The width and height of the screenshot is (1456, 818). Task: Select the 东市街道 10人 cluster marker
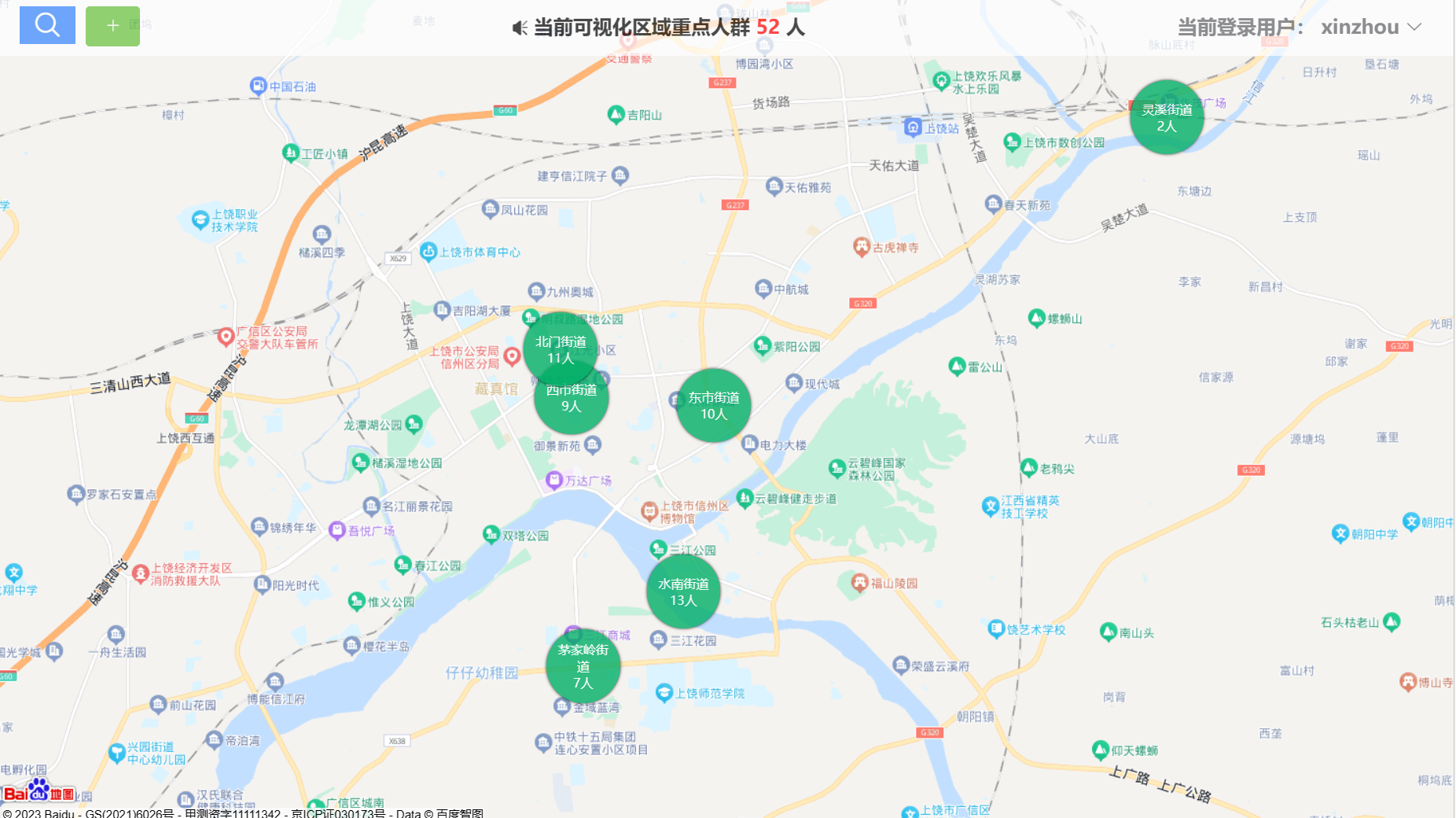click(x=714, y=405)
